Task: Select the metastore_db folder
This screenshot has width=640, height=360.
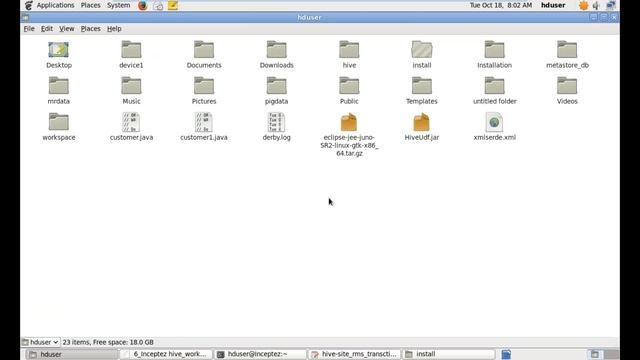Action: [567, 50]
